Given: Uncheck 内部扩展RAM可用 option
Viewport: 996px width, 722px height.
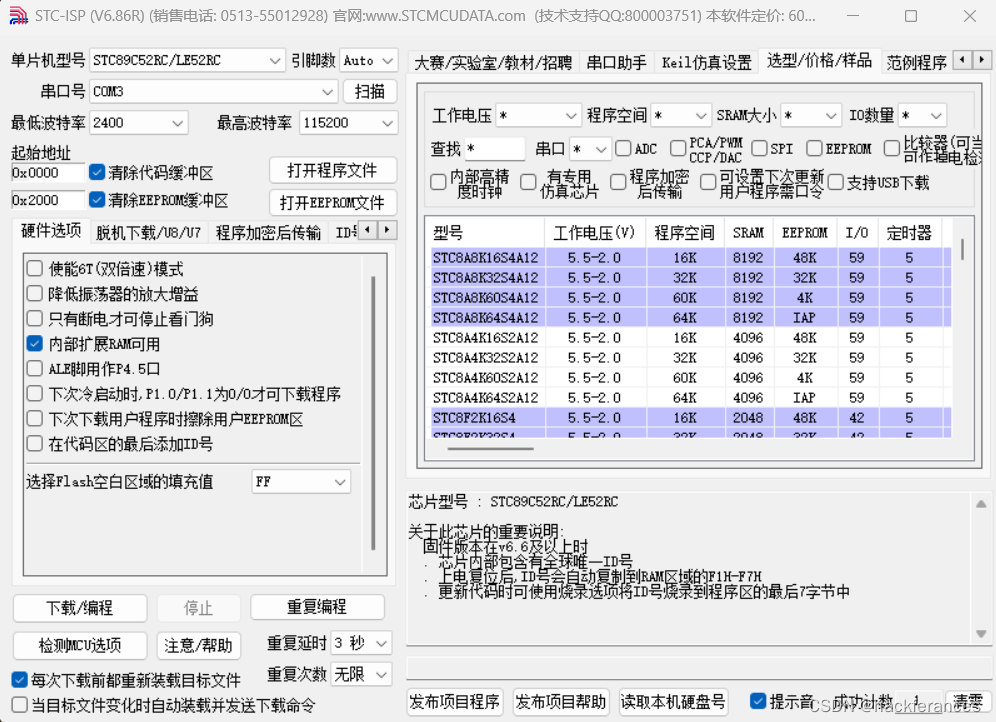Looking at the screenshot, I should pos(35,344).
